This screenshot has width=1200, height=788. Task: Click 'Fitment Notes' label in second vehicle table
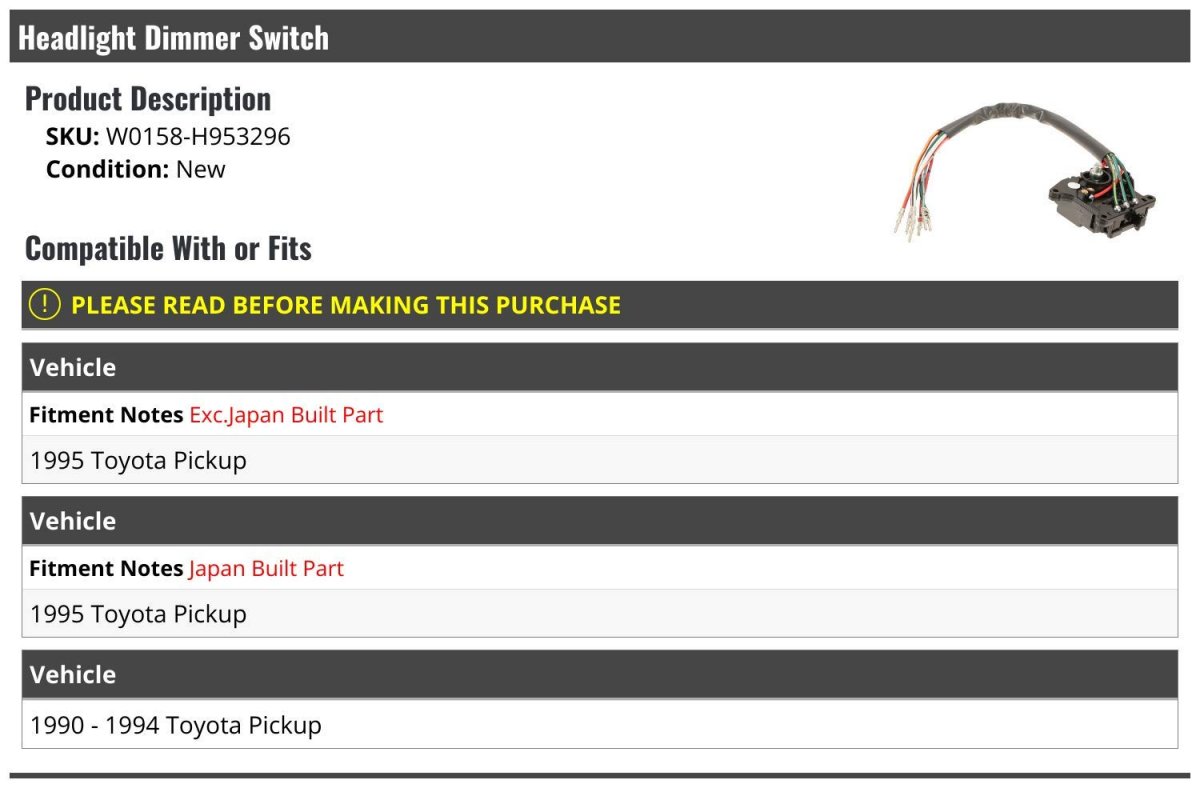[x=106, y=569]
